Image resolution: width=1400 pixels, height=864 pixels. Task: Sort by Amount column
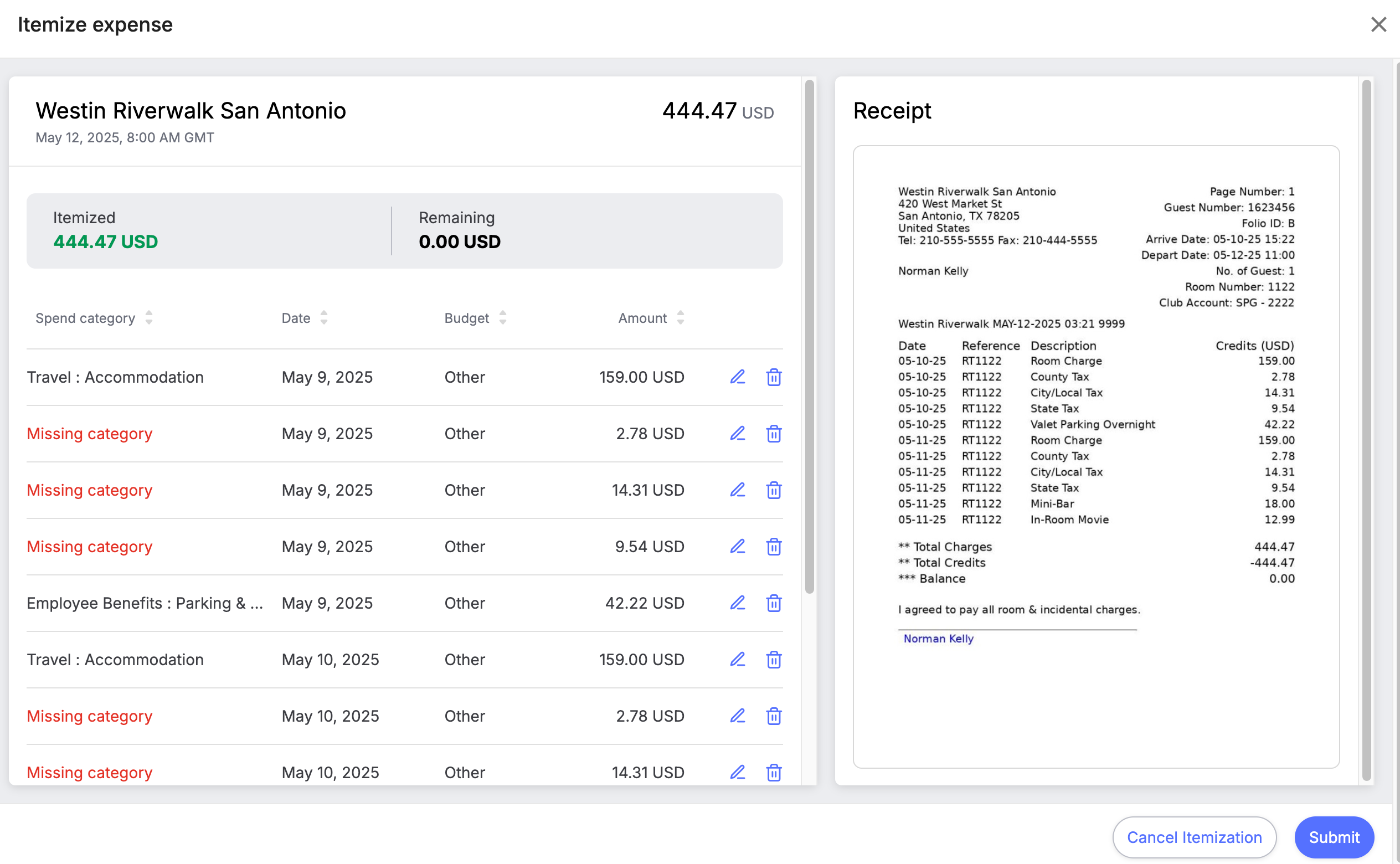680,318
